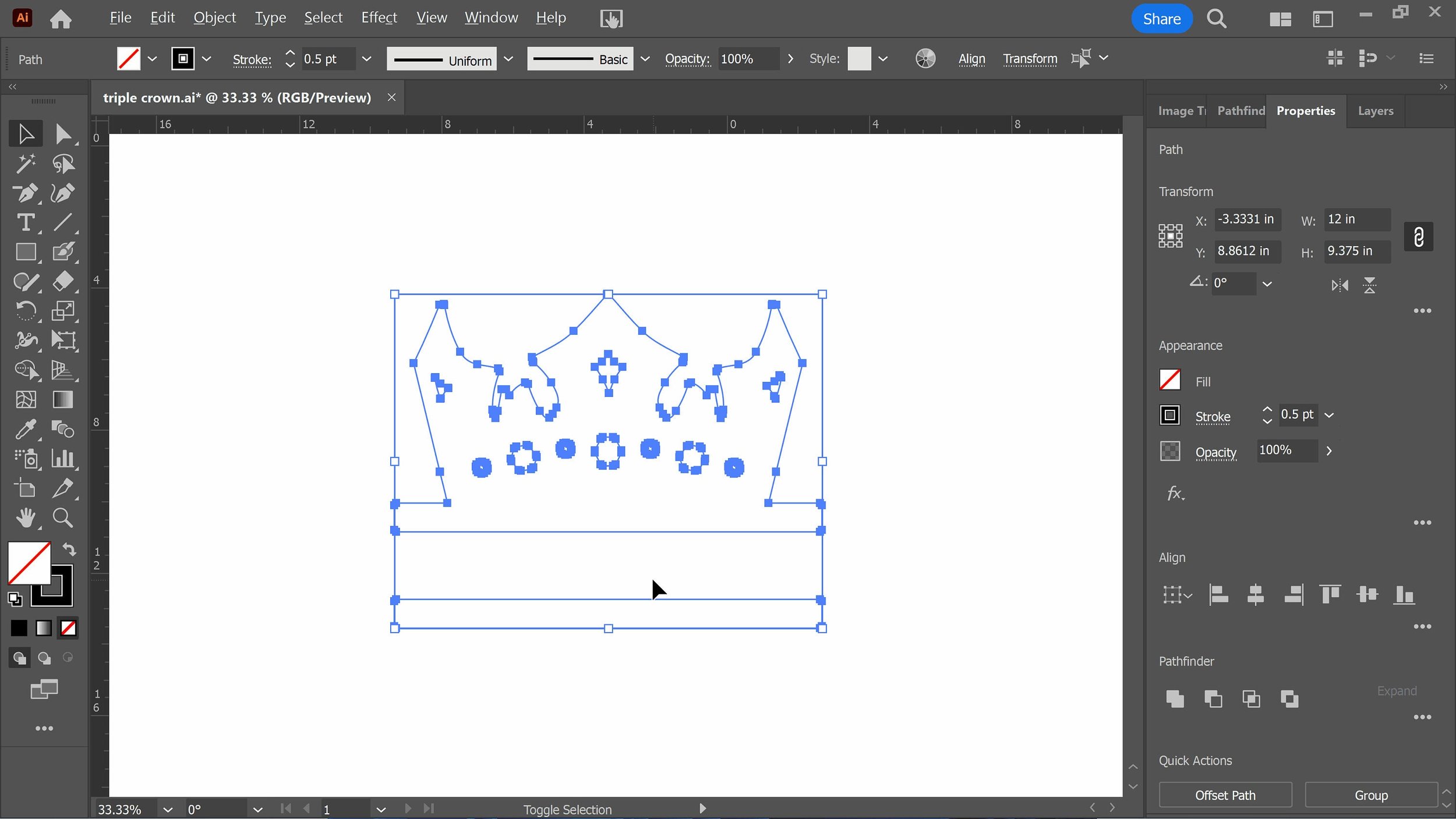Screen dimensions: 1456x819
Task: Open the Search magnifier in title bar
Action: pyautogui.click(x=1217, y=19)
